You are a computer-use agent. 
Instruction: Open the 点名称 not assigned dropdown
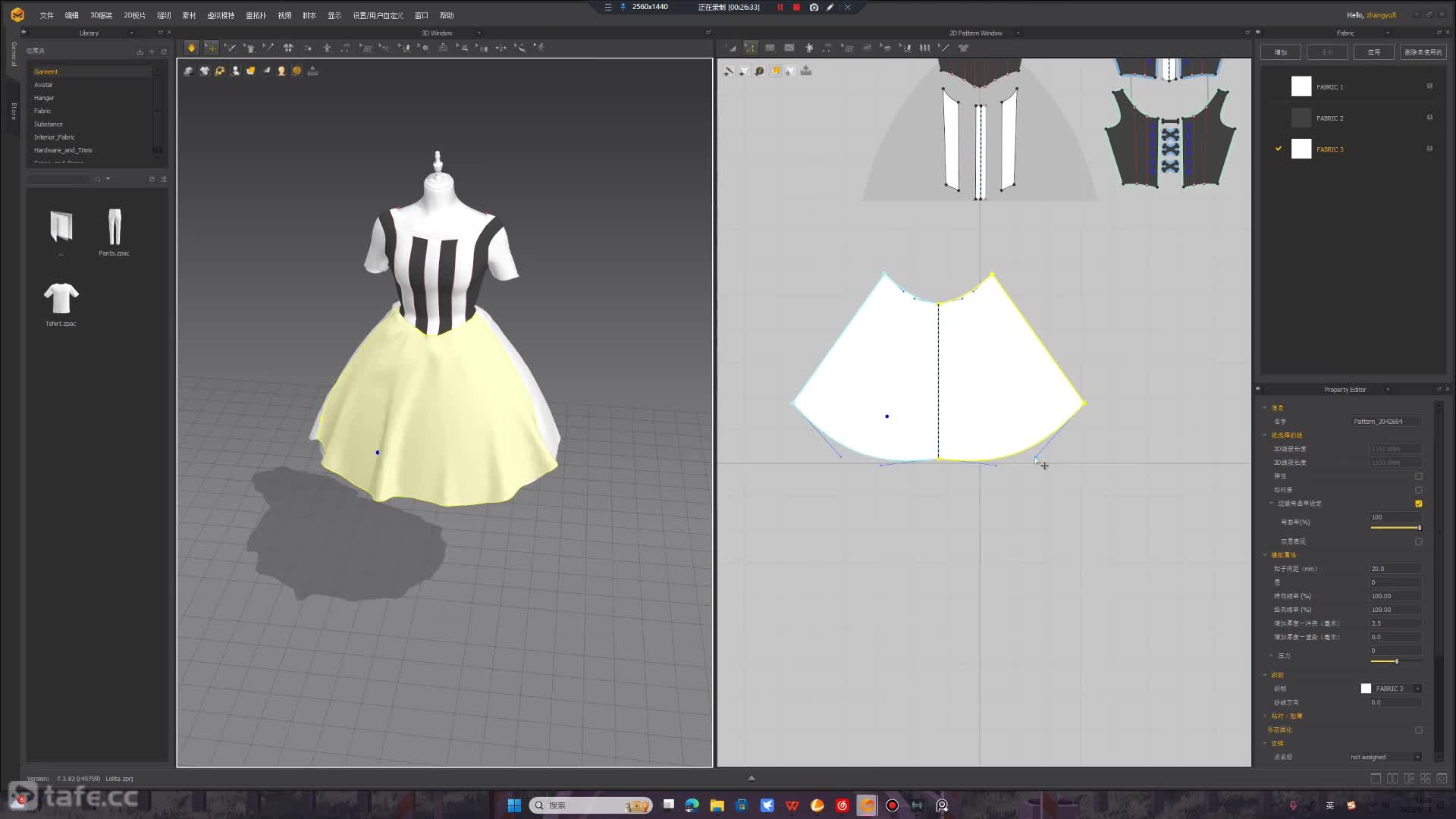1417,757
